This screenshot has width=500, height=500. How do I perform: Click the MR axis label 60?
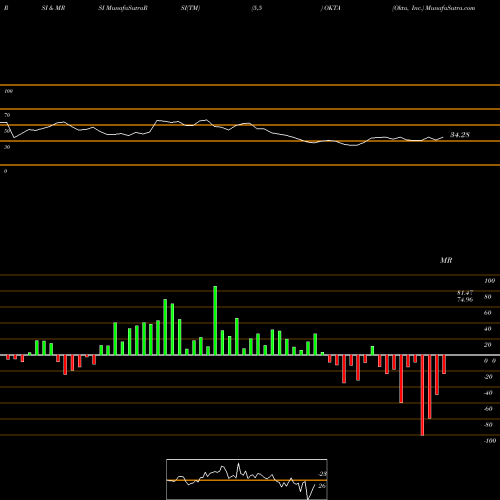point(487,313)
